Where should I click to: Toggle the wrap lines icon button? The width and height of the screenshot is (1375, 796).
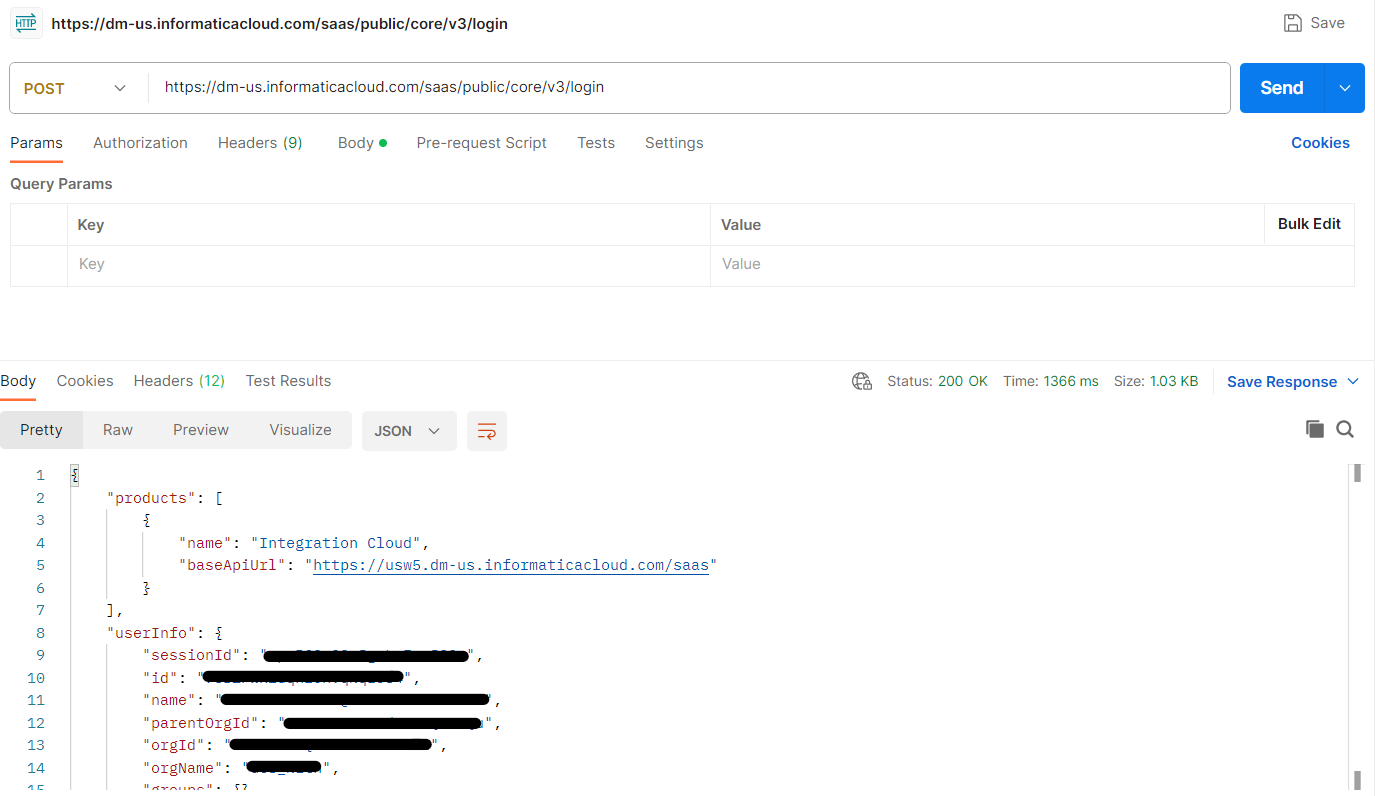tap(487, 431)
